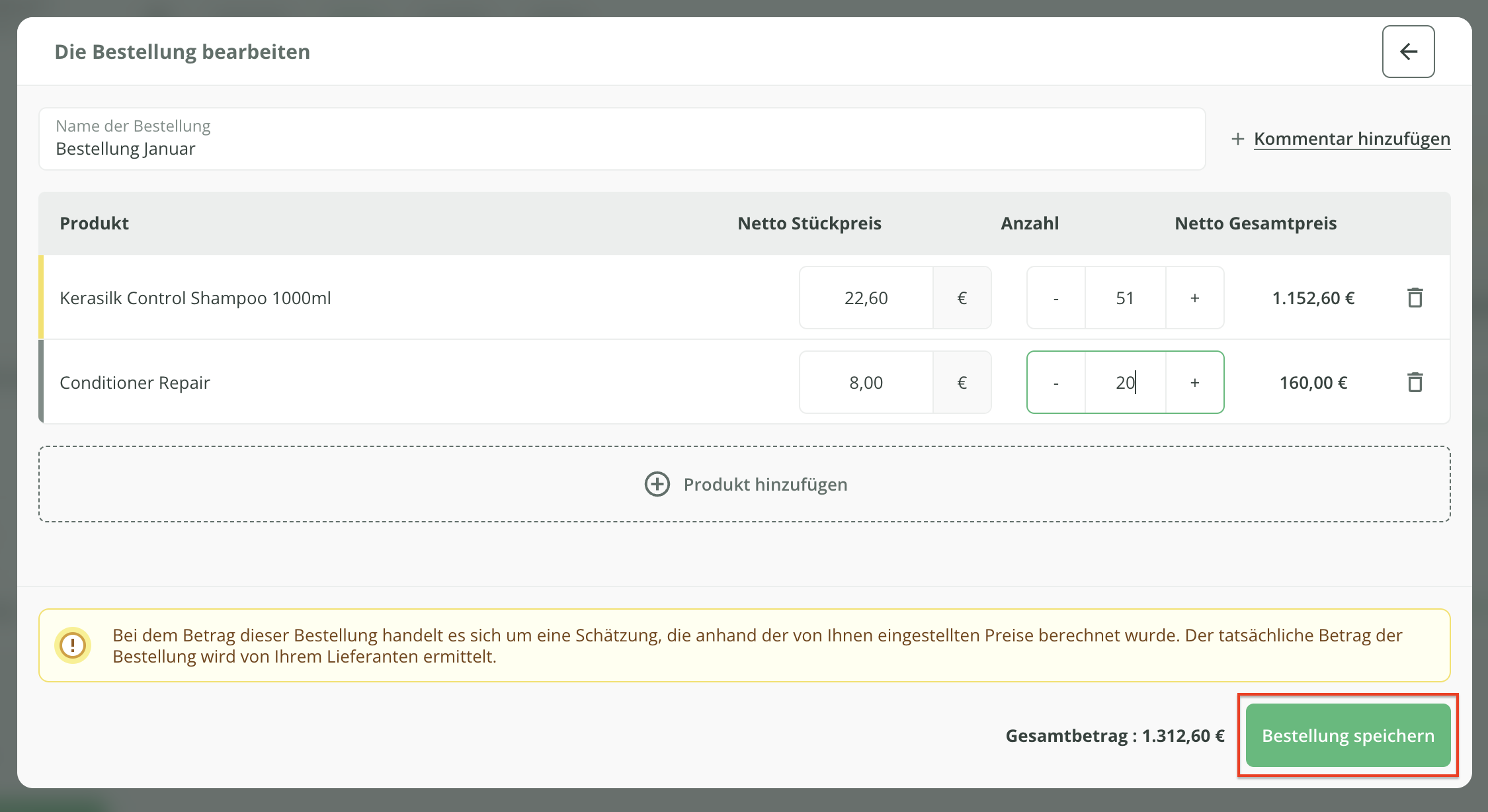This screenshot has height=812, width=1488.
Task: Click the plus icon beside Kommentar hinzufügen
Action: (x=1237, y=139)
